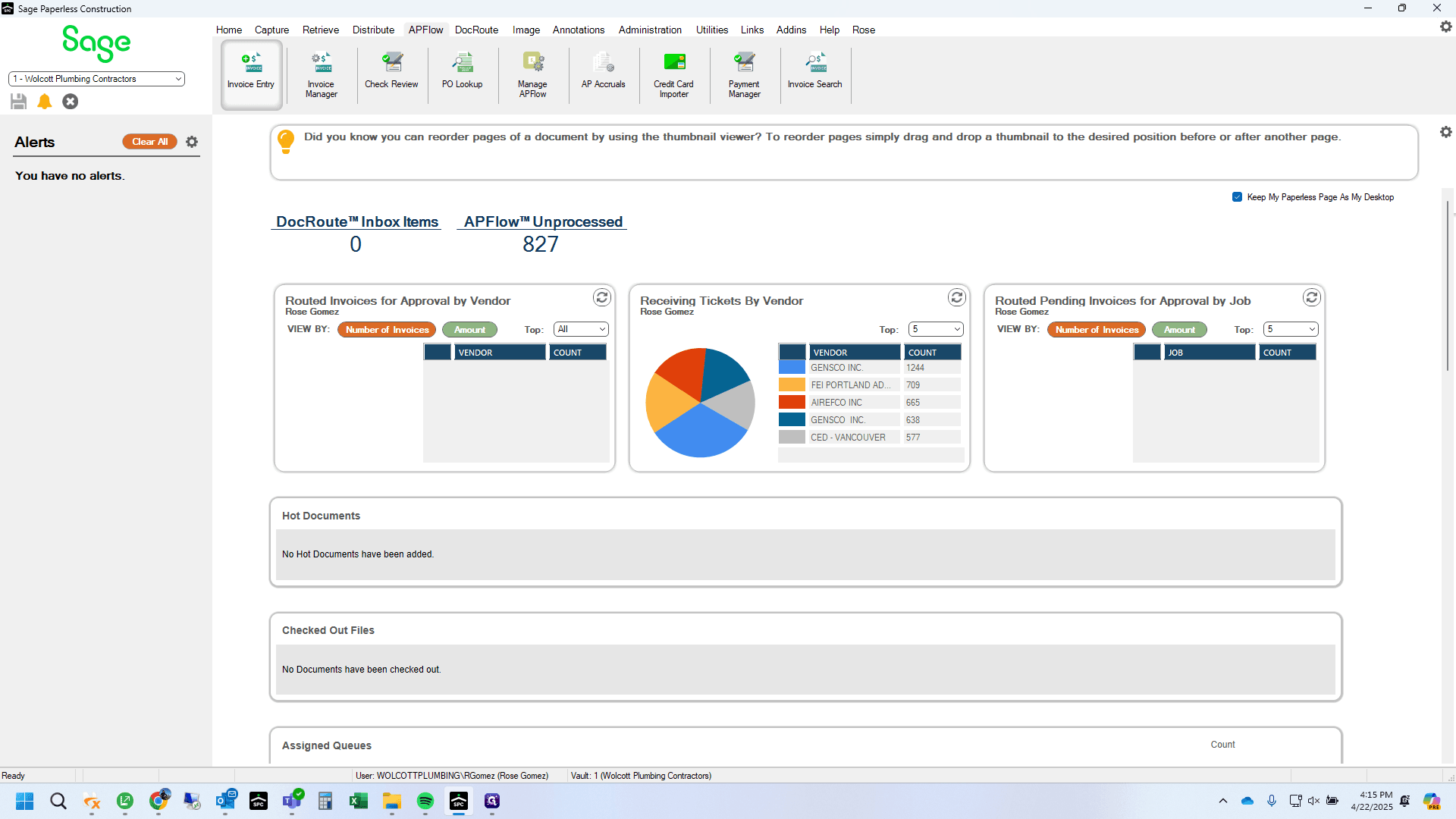View vendor approvals by Amount
The height and width of the screenshot is (819, 1456).
469,329
